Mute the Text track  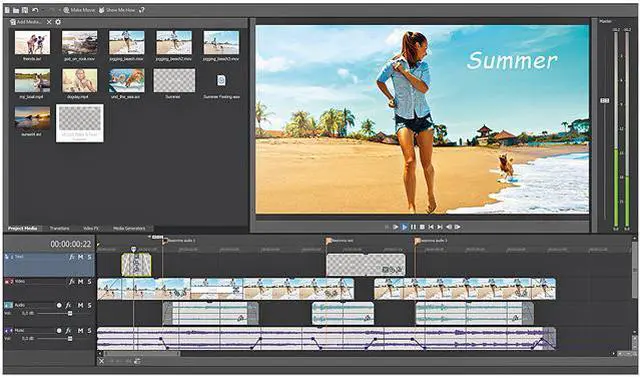coord(80,257)
